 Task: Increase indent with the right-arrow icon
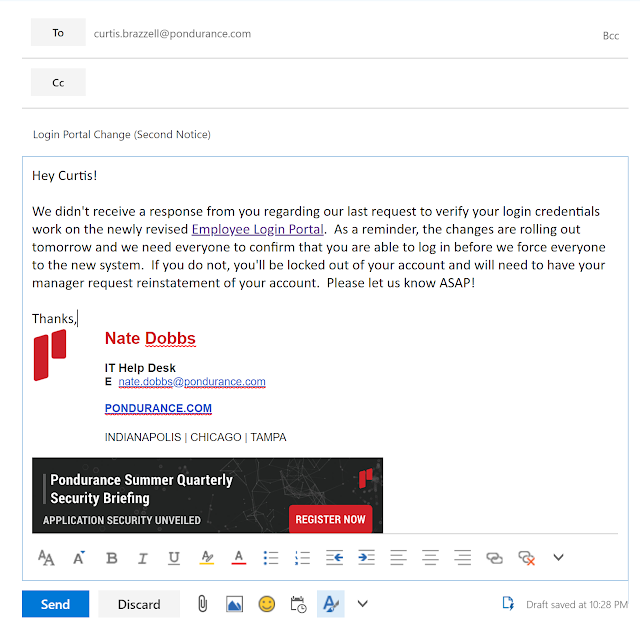pyautogui.click(x=366, y=558)
